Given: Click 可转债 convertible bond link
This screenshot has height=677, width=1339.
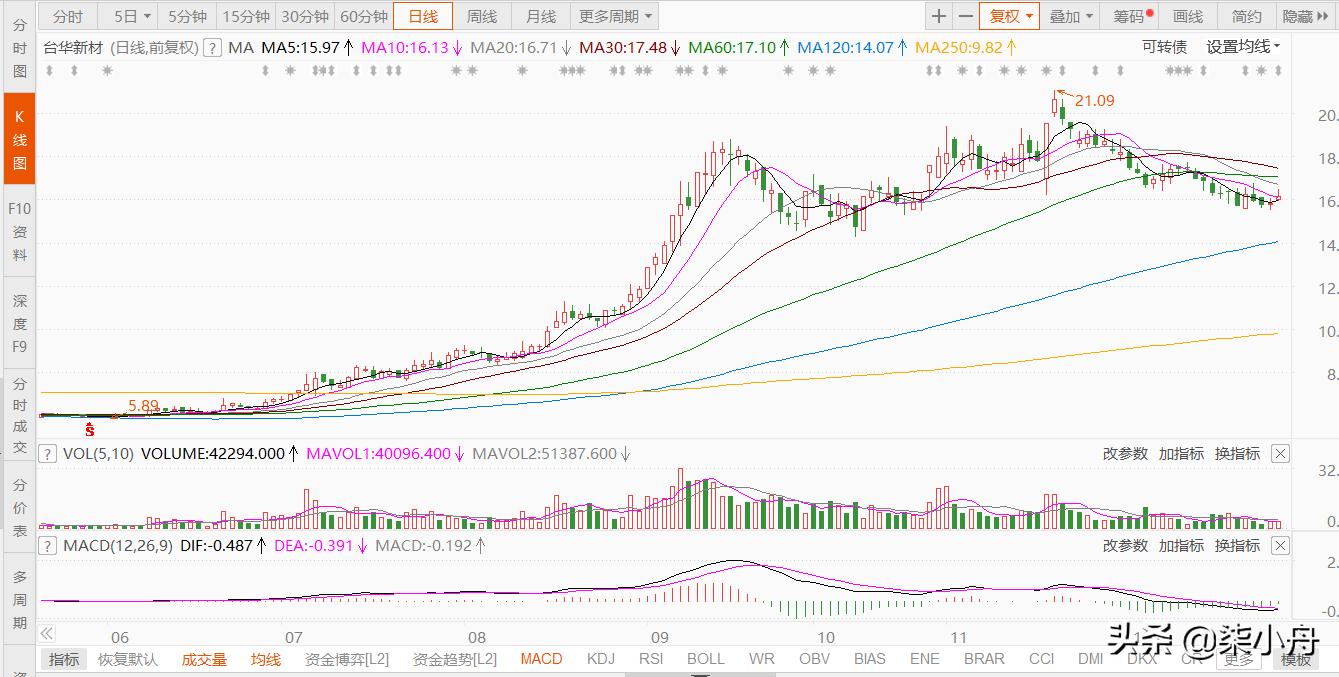Looking at the screenshot, I should click(x=1164, y=47).
